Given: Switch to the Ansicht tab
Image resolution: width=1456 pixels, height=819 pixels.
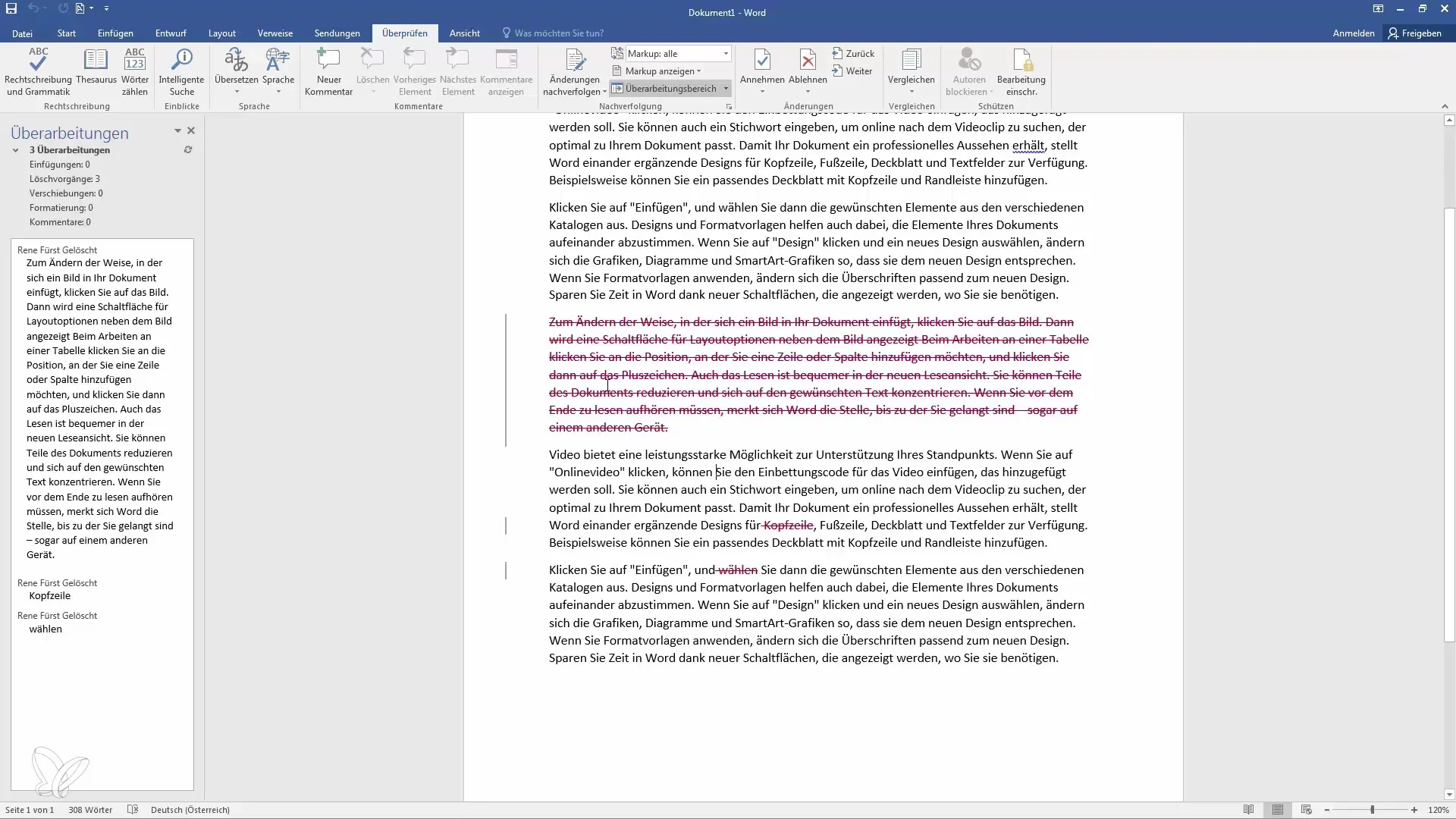Looking at the screenshot, I should click(464, 33).
